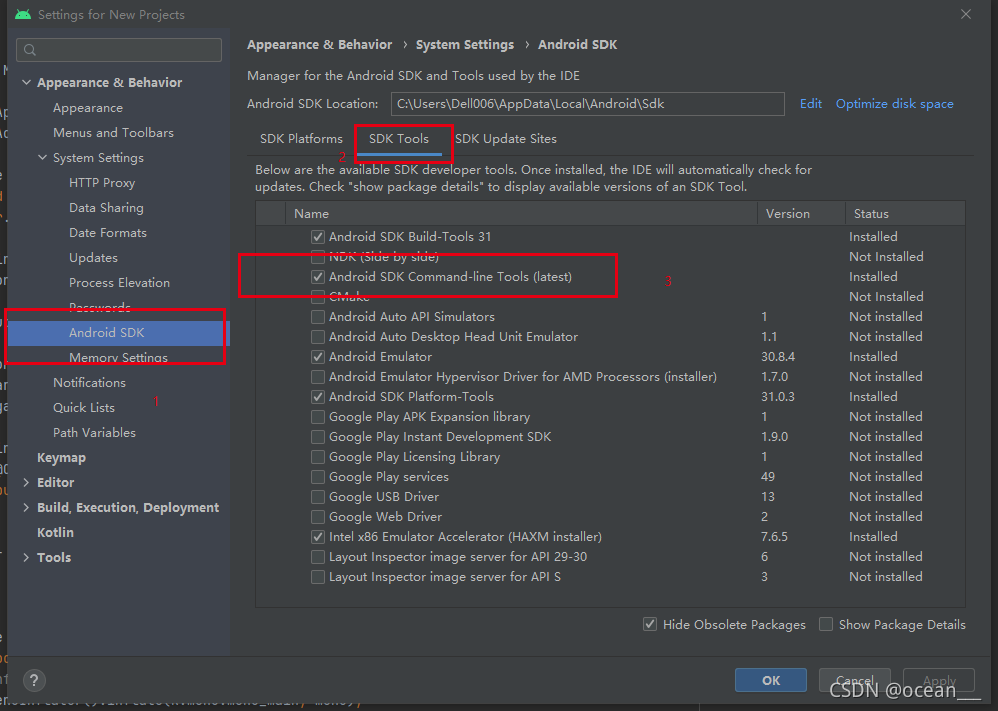Select the SDK Tools tab
The width and height of the screenshot is (998, 711).
pyautogui.click(x=398, y=139)
